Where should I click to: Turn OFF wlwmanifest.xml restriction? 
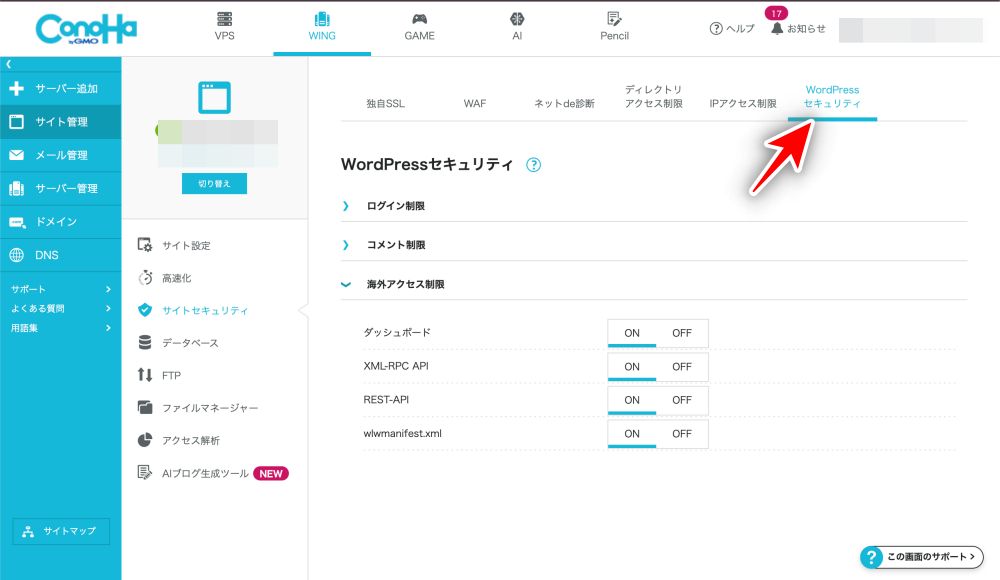(682, 434)
